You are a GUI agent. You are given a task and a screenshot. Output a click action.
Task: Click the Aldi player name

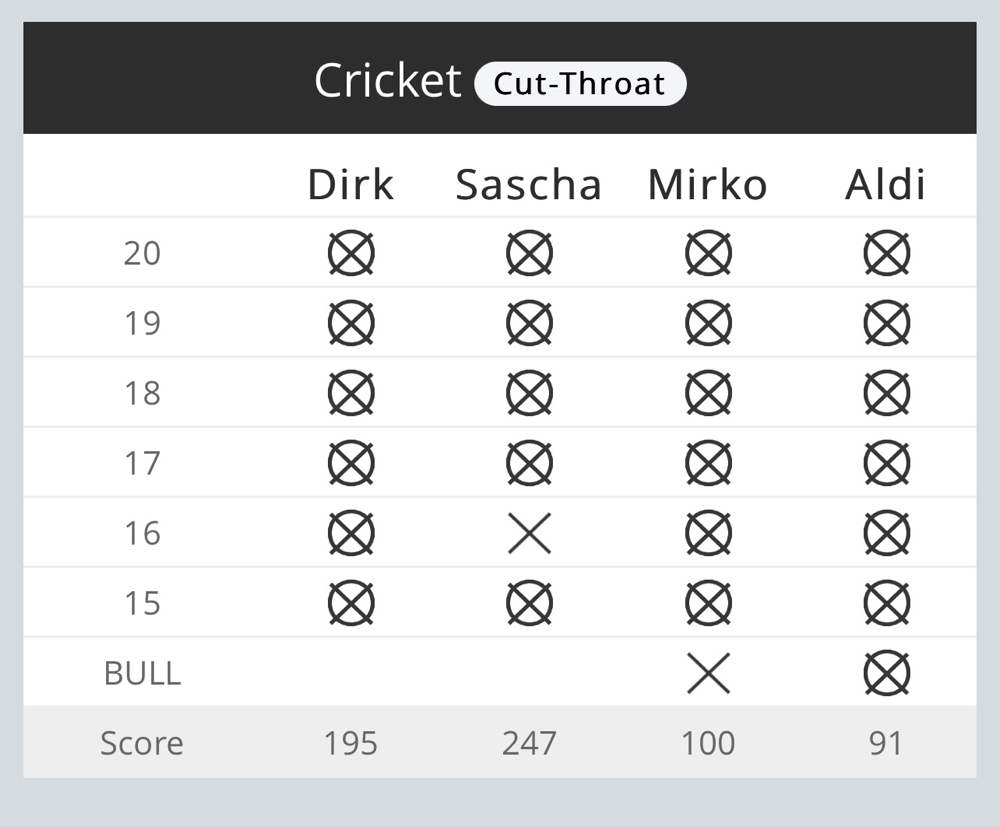point(885,185)
